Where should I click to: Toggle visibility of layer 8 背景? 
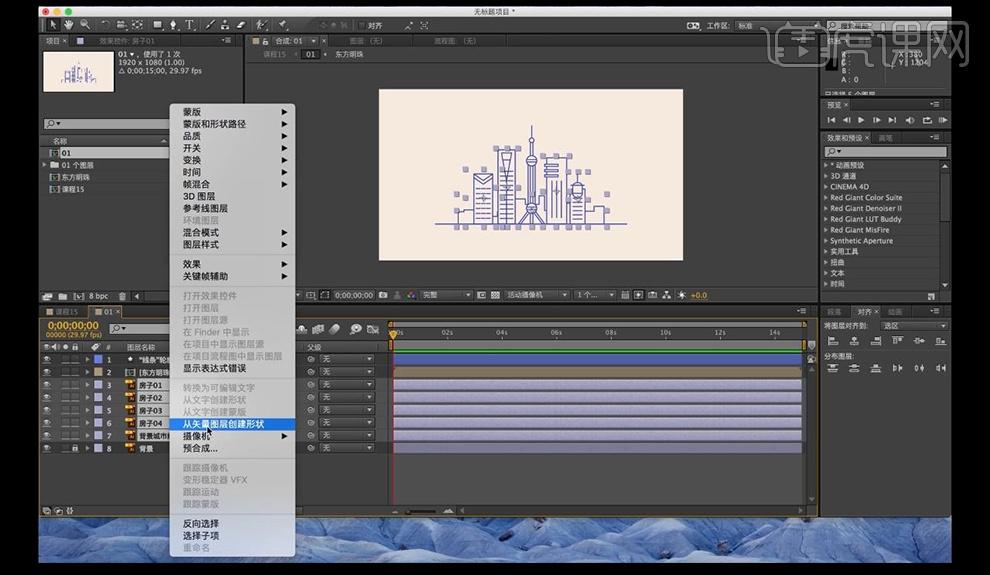coord(47,448)
